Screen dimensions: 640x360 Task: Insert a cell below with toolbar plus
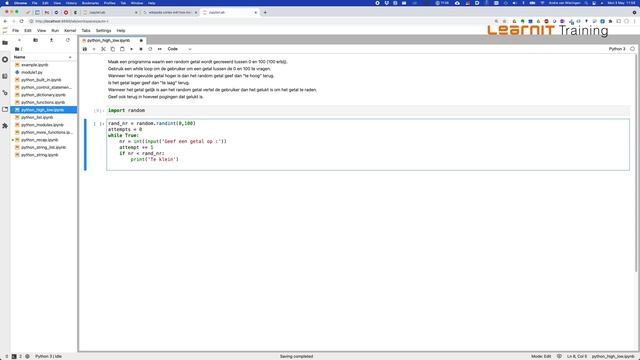(94, 49)
